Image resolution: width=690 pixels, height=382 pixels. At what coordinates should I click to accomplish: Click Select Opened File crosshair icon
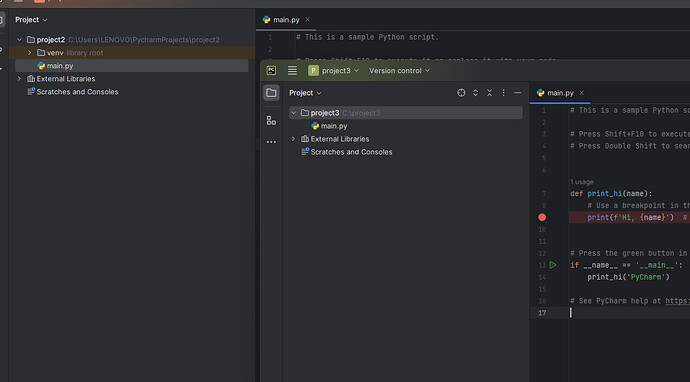[461, 93]
